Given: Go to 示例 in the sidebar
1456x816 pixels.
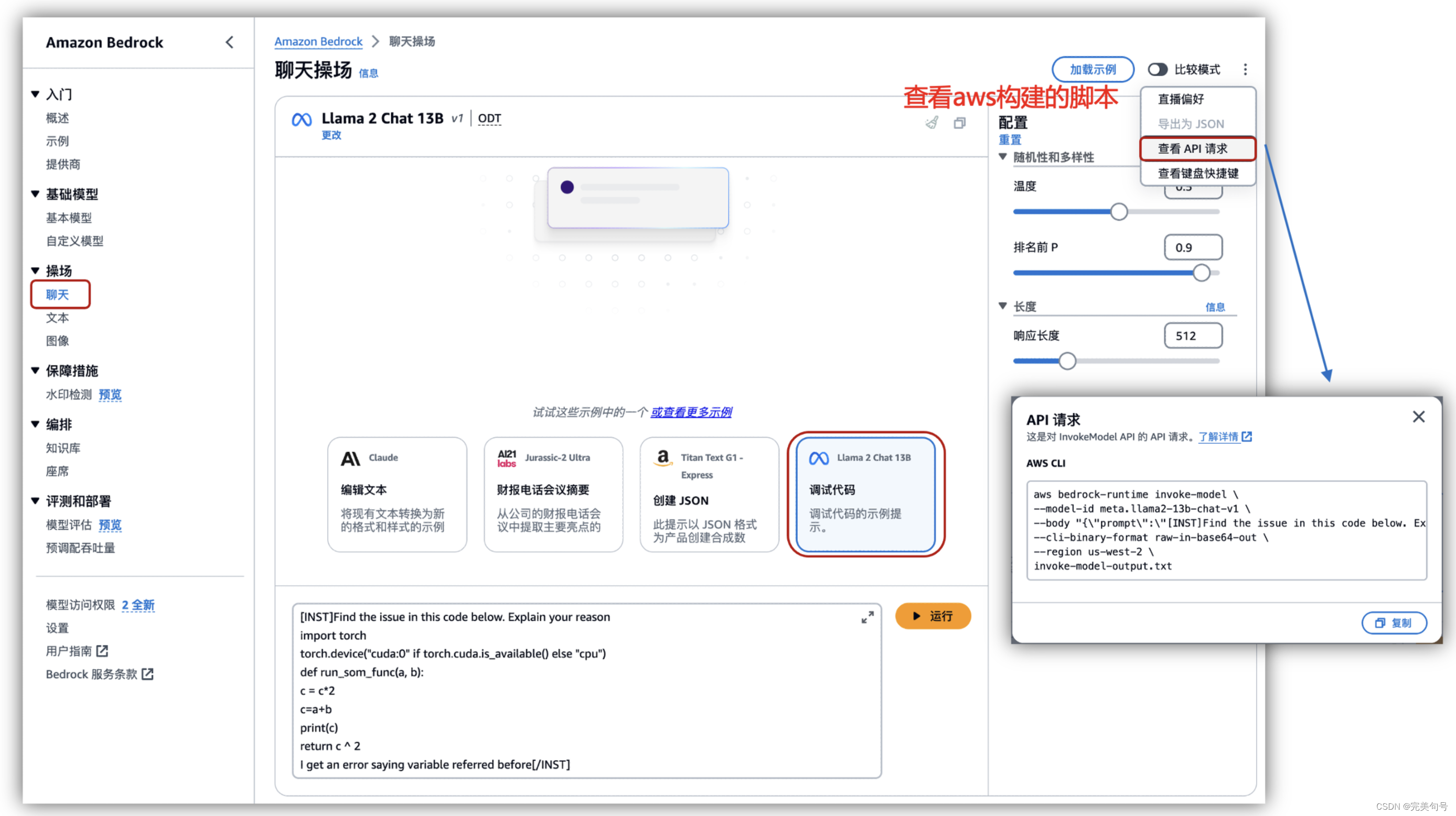Looking at the screenshot, I should [57, 141].
